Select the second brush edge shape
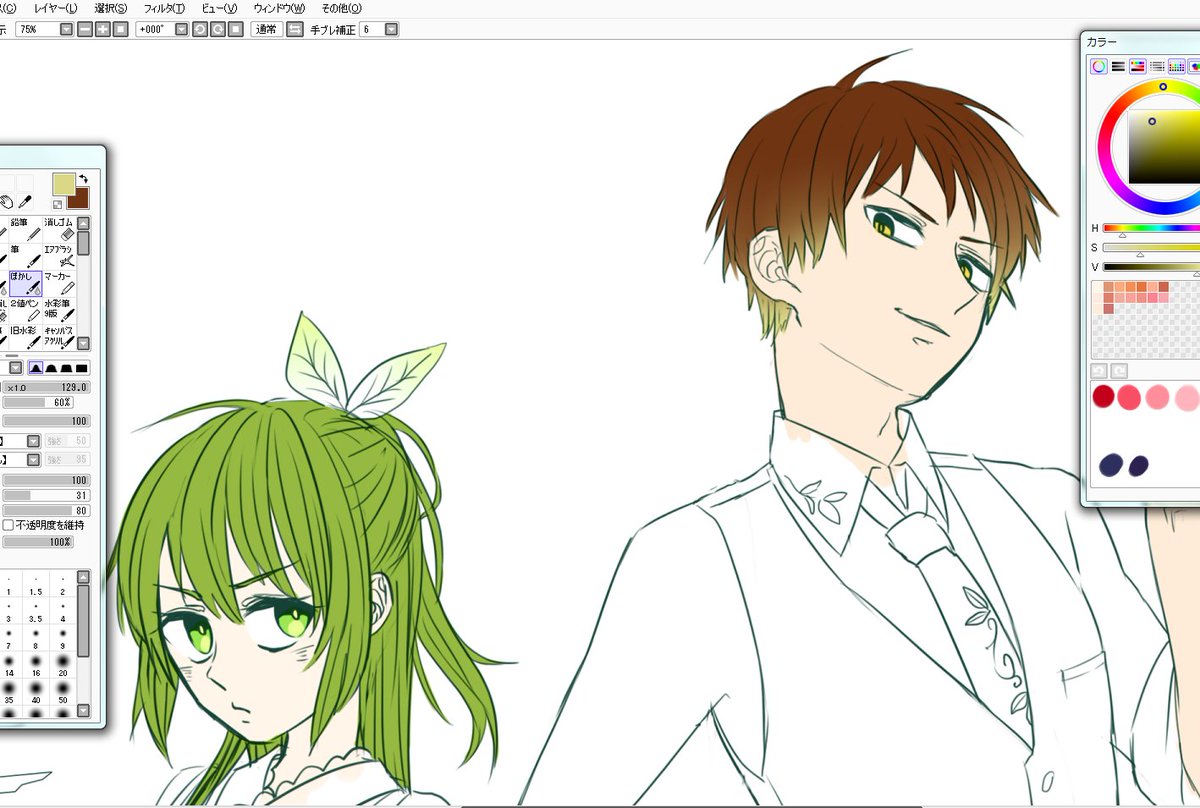 (x=52, y=368)
